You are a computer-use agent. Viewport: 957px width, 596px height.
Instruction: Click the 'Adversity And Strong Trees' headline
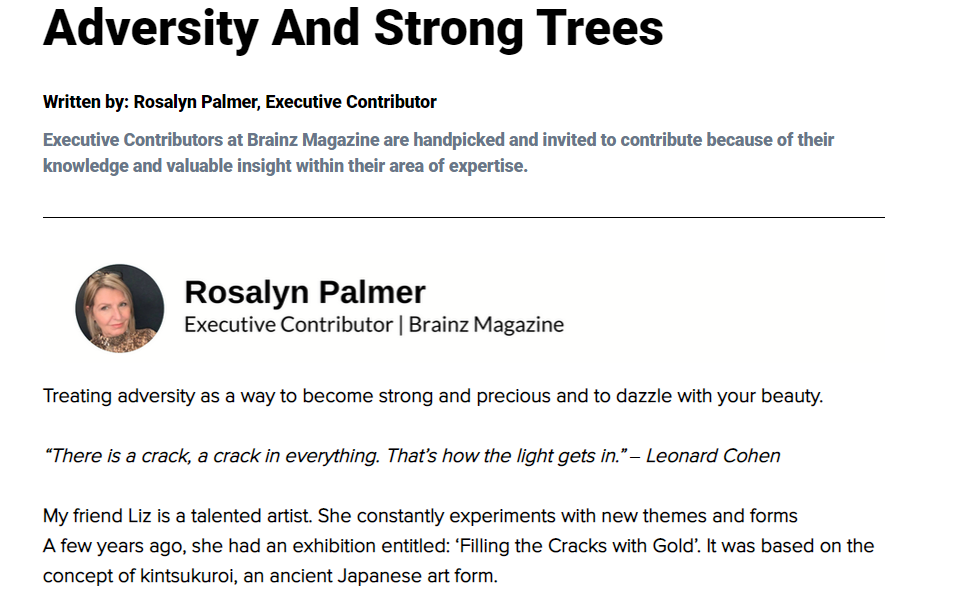[353, 28]
